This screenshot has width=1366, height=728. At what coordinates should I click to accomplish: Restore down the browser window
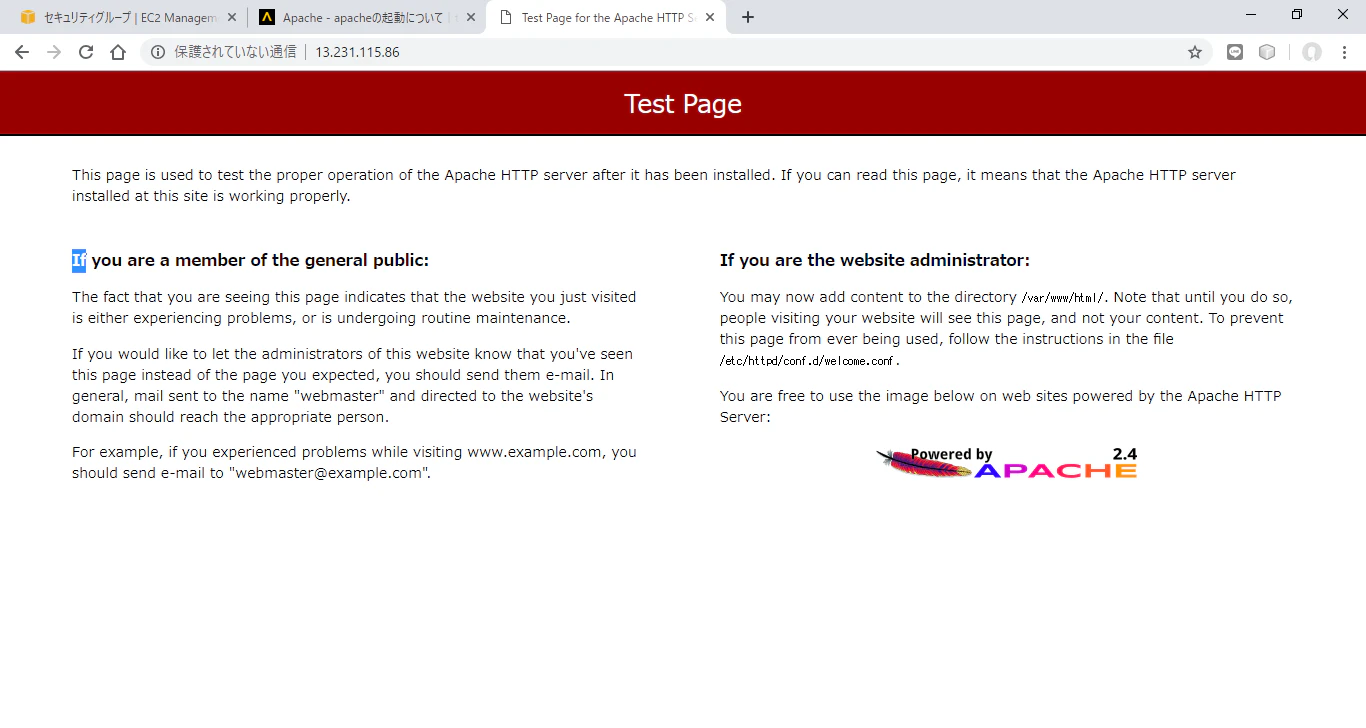coord(1297,14)
